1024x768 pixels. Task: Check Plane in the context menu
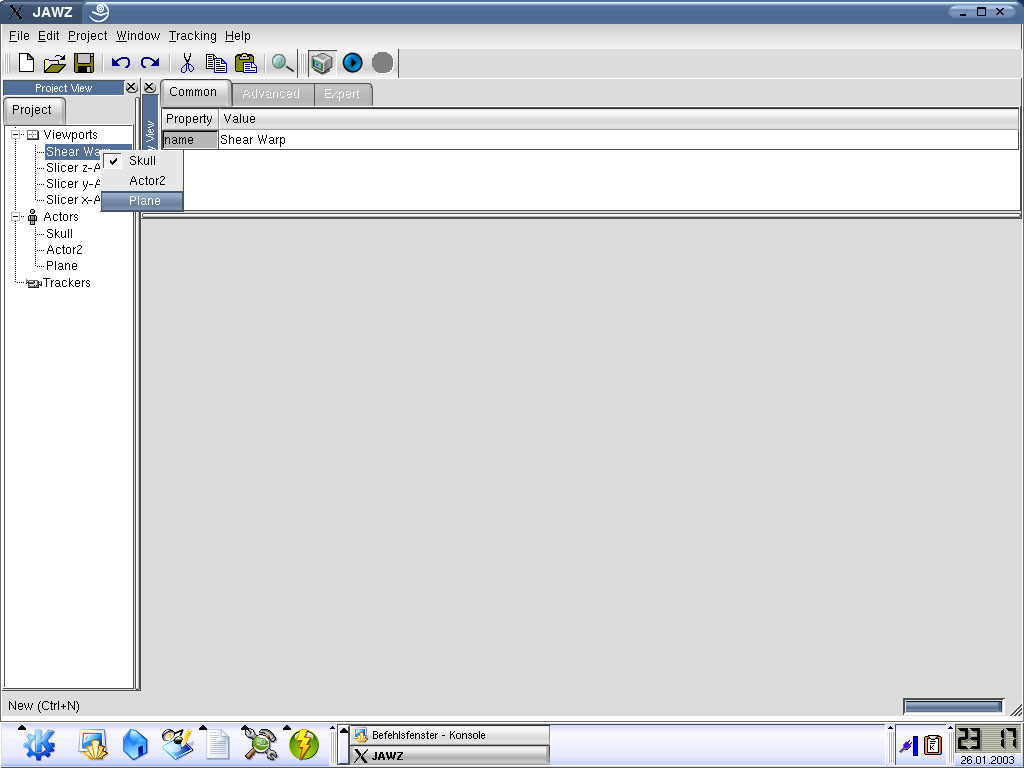click(144, 201)
